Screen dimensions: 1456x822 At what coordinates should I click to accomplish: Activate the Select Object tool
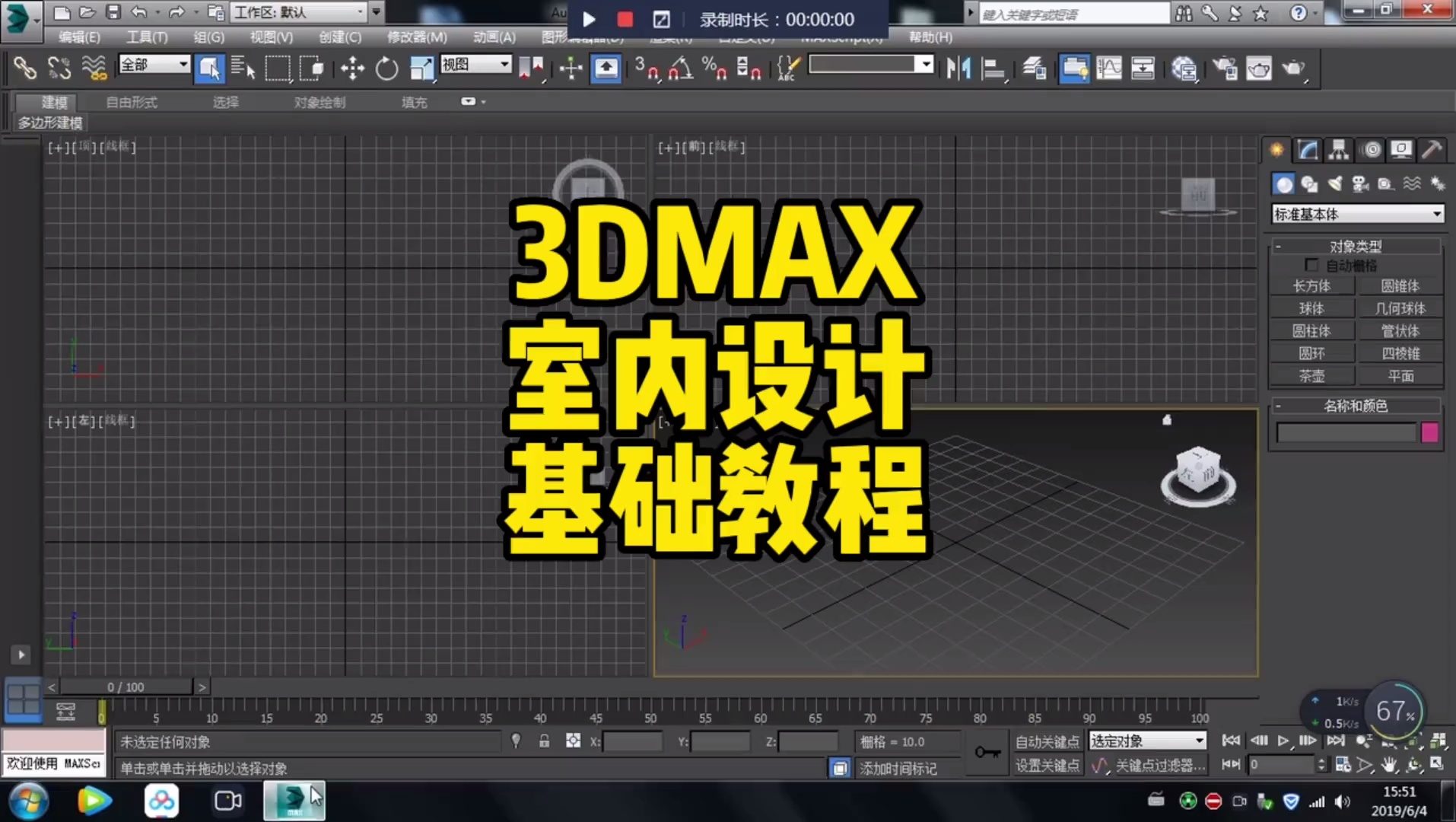(x=209, y=68)
